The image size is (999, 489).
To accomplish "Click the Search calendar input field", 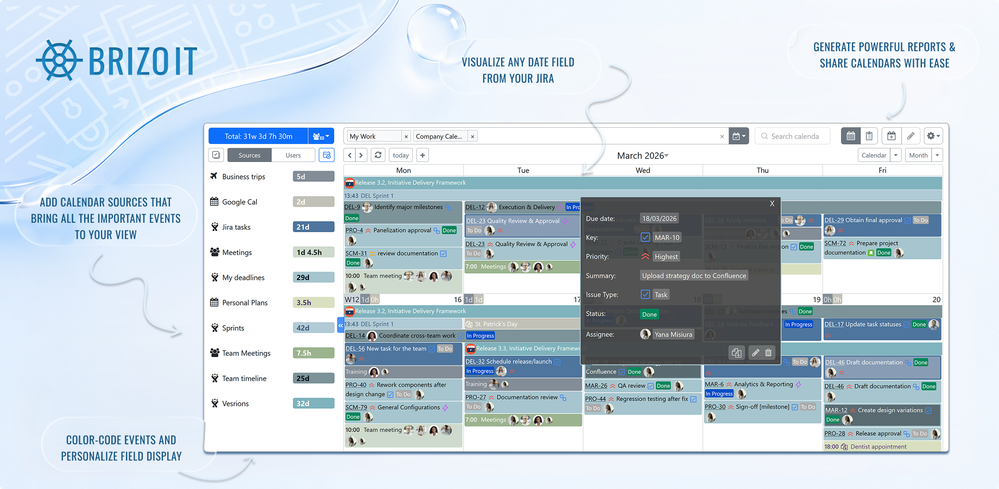I will click(793, 136).
